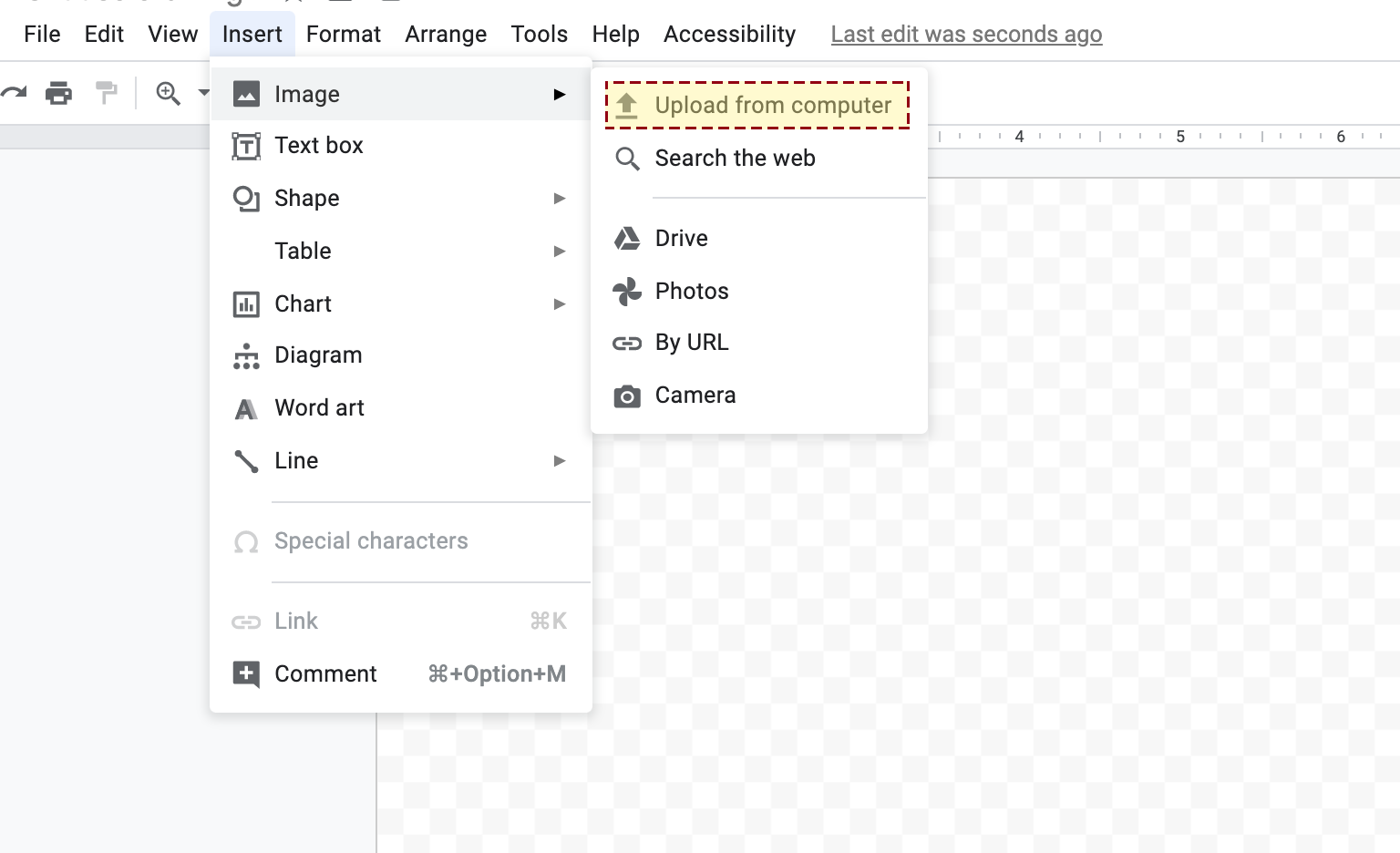The width and height of the screenshot is (1400, 853).
Task: Choose By URL image option
Action: (x=692, y=343)
